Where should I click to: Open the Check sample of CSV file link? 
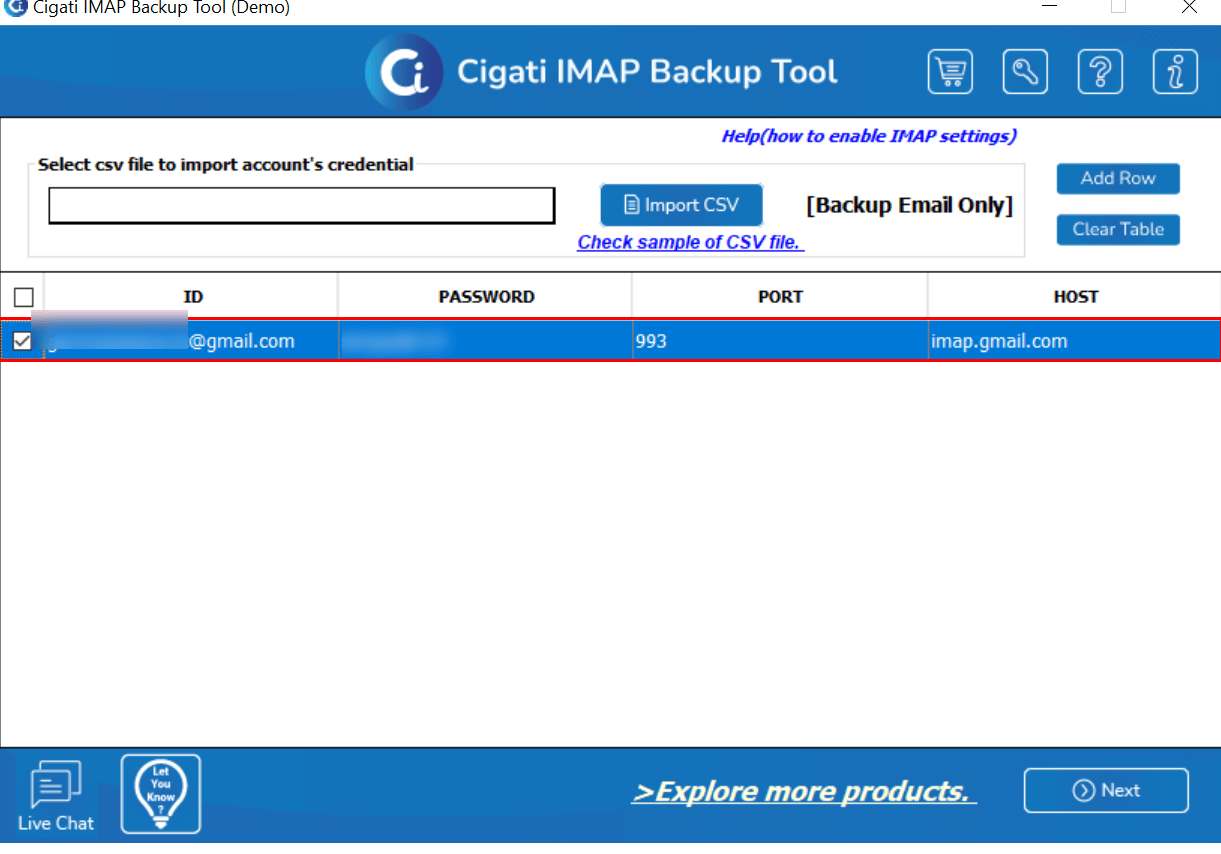click(x=691, y=242)
